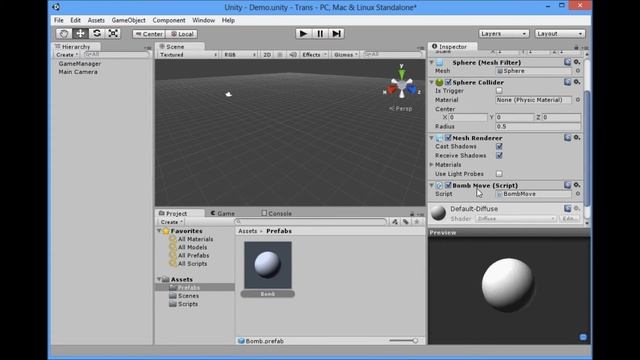Open gear menu of Sphere Collider
The image size is (640, 360).
point(577,82)
